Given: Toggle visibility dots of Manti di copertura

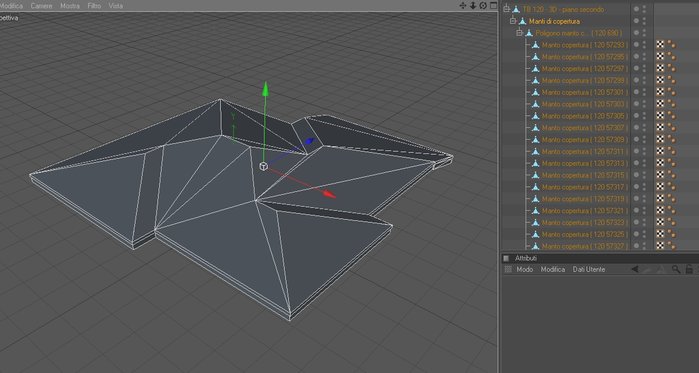Looking at the screenshot, I should pos(644,21).
